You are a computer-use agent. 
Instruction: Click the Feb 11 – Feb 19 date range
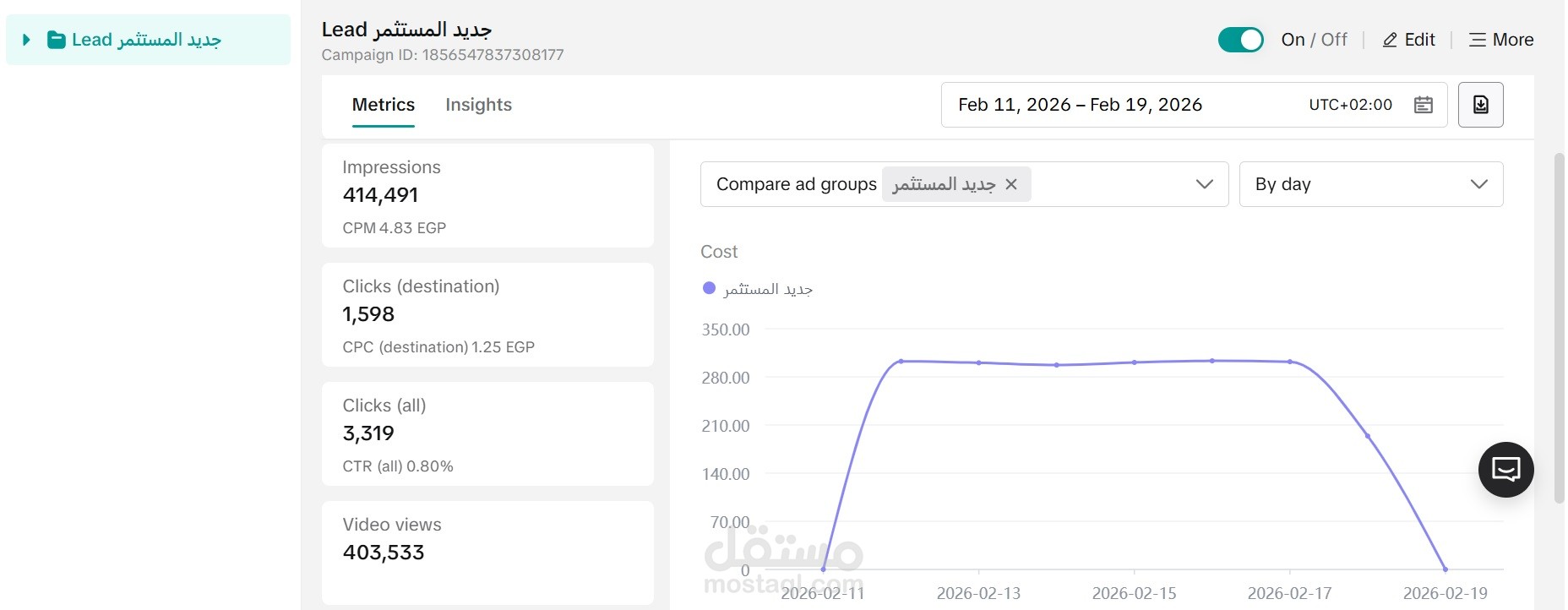coord(1080,104)
